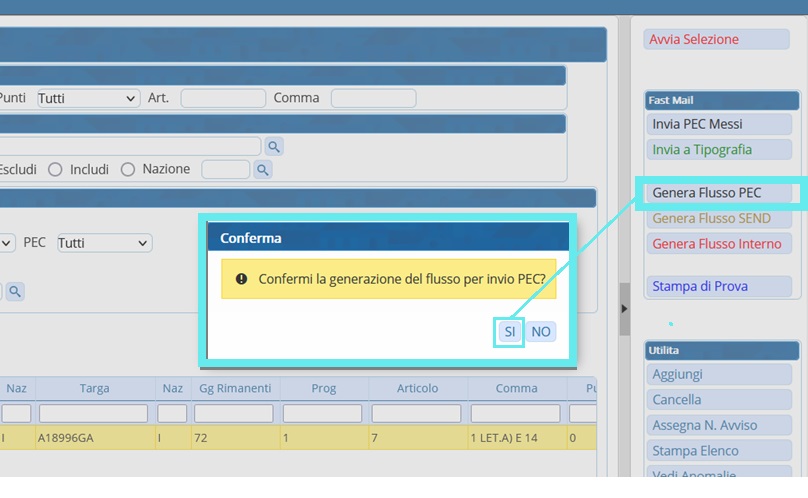This screenshot has height=498, width=808.
Task: Select the Includi radio button
Action: (56, 170)
